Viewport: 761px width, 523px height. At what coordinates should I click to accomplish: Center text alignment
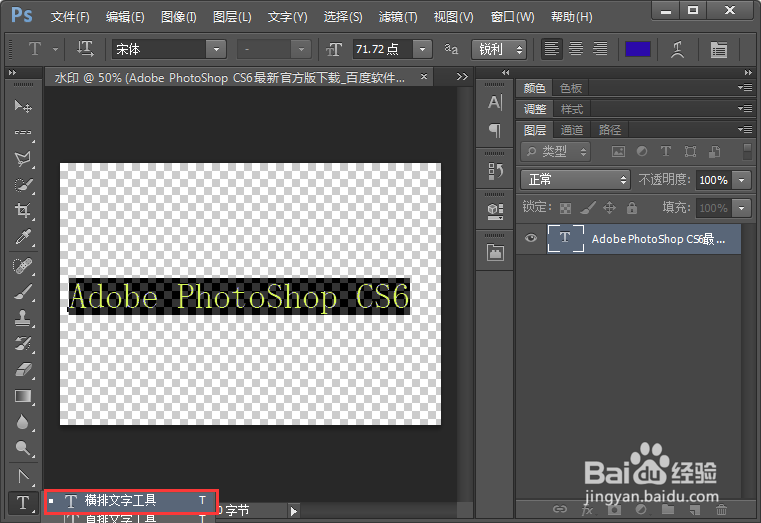point(576,49)
